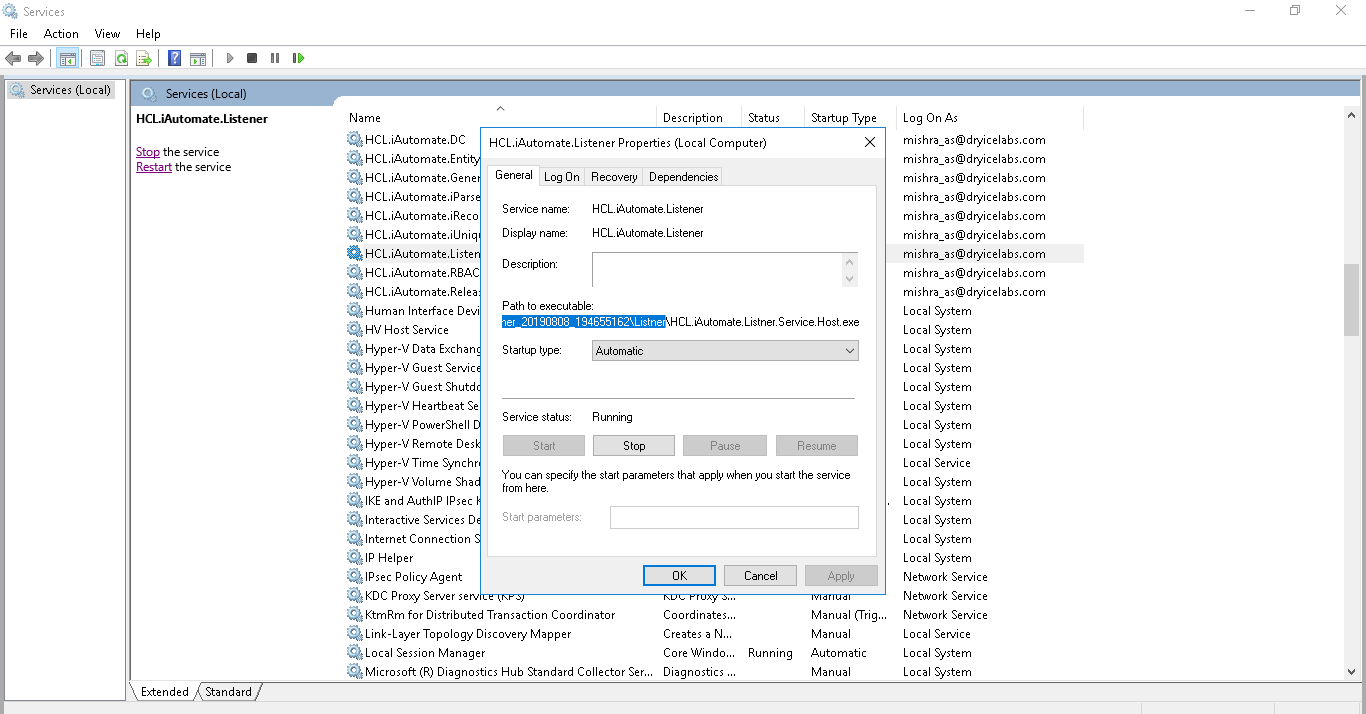The image size is (1366, 714).
Task: Open the Action menu
Action: click(x=61, y=34)
